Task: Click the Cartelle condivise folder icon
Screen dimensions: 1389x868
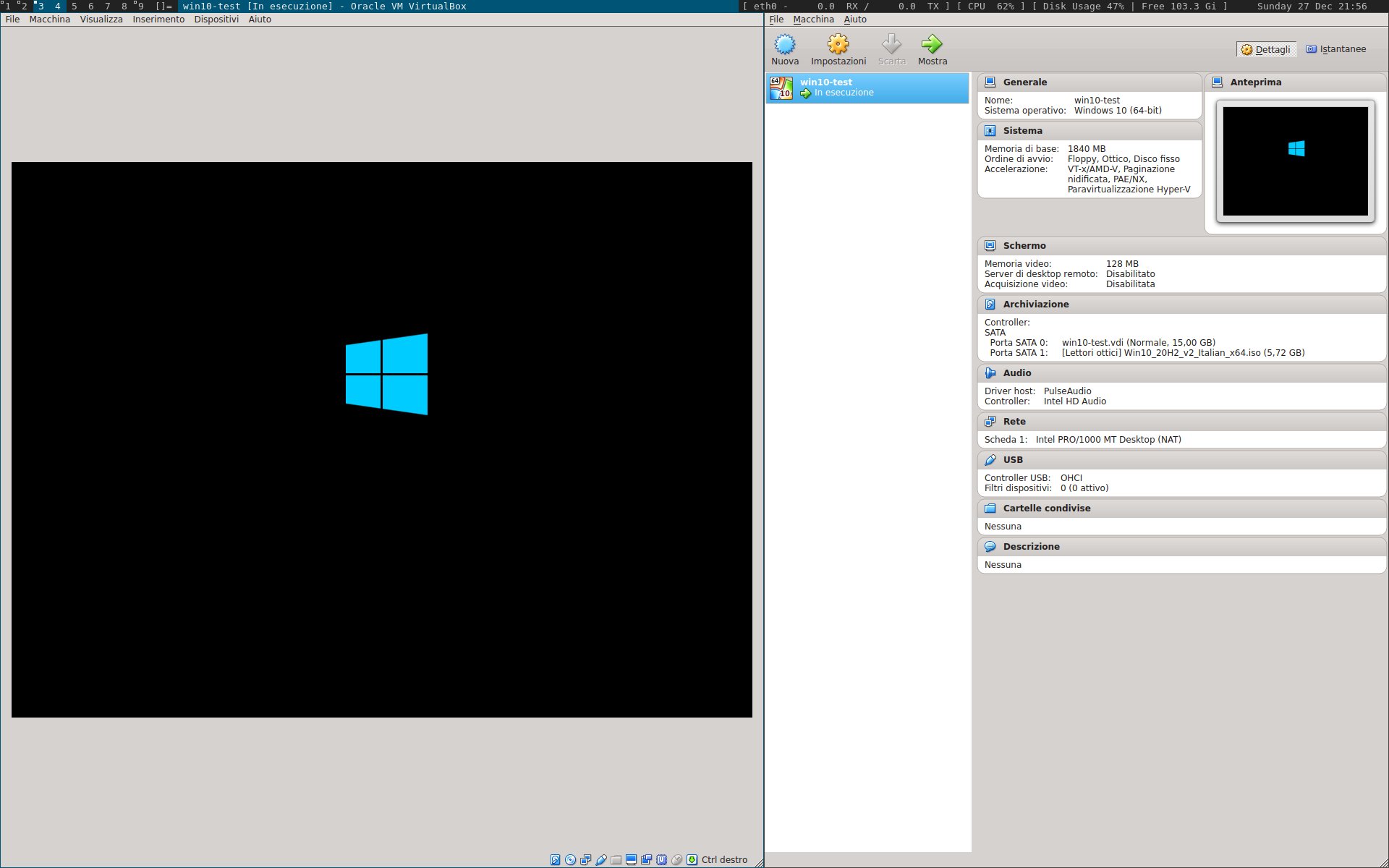Action: coord(990,509)
